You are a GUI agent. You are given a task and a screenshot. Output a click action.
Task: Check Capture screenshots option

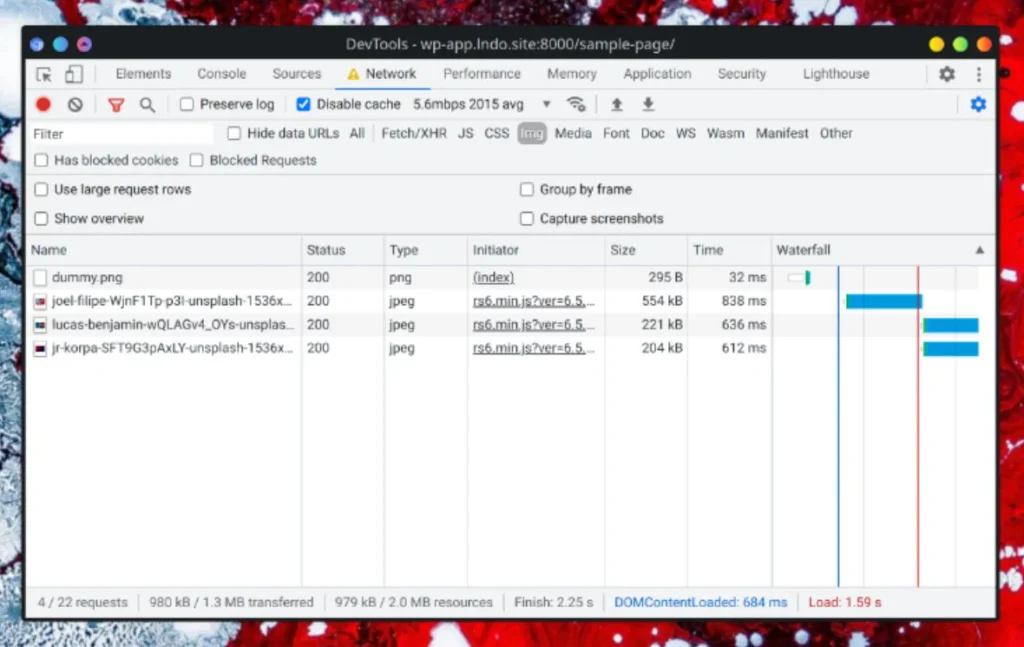pyautogui.click(x=526, y=219)
